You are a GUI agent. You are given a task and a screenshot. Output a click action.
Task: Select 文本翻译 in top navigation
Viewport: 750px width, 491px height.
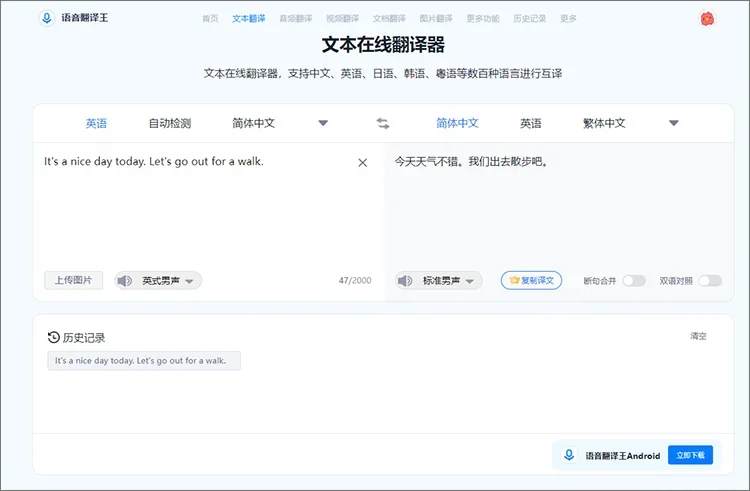point(249,19)
